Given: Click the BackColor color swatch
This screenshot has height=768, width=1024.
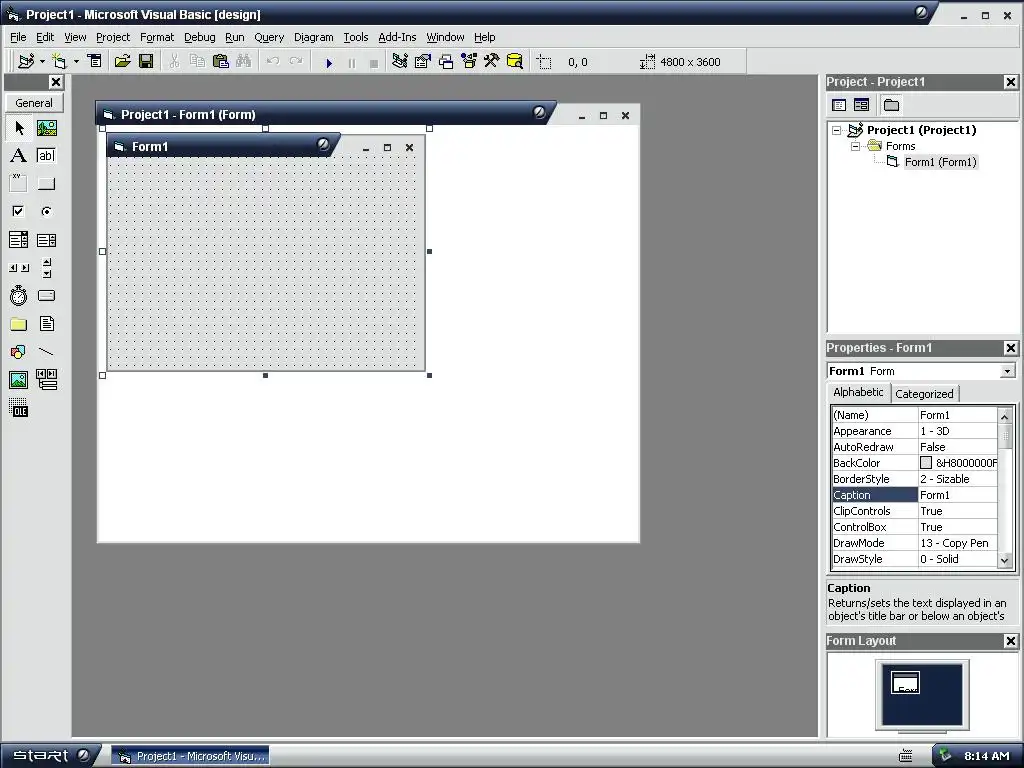Looking at the screenshot, I should click(x=926, y=462).
